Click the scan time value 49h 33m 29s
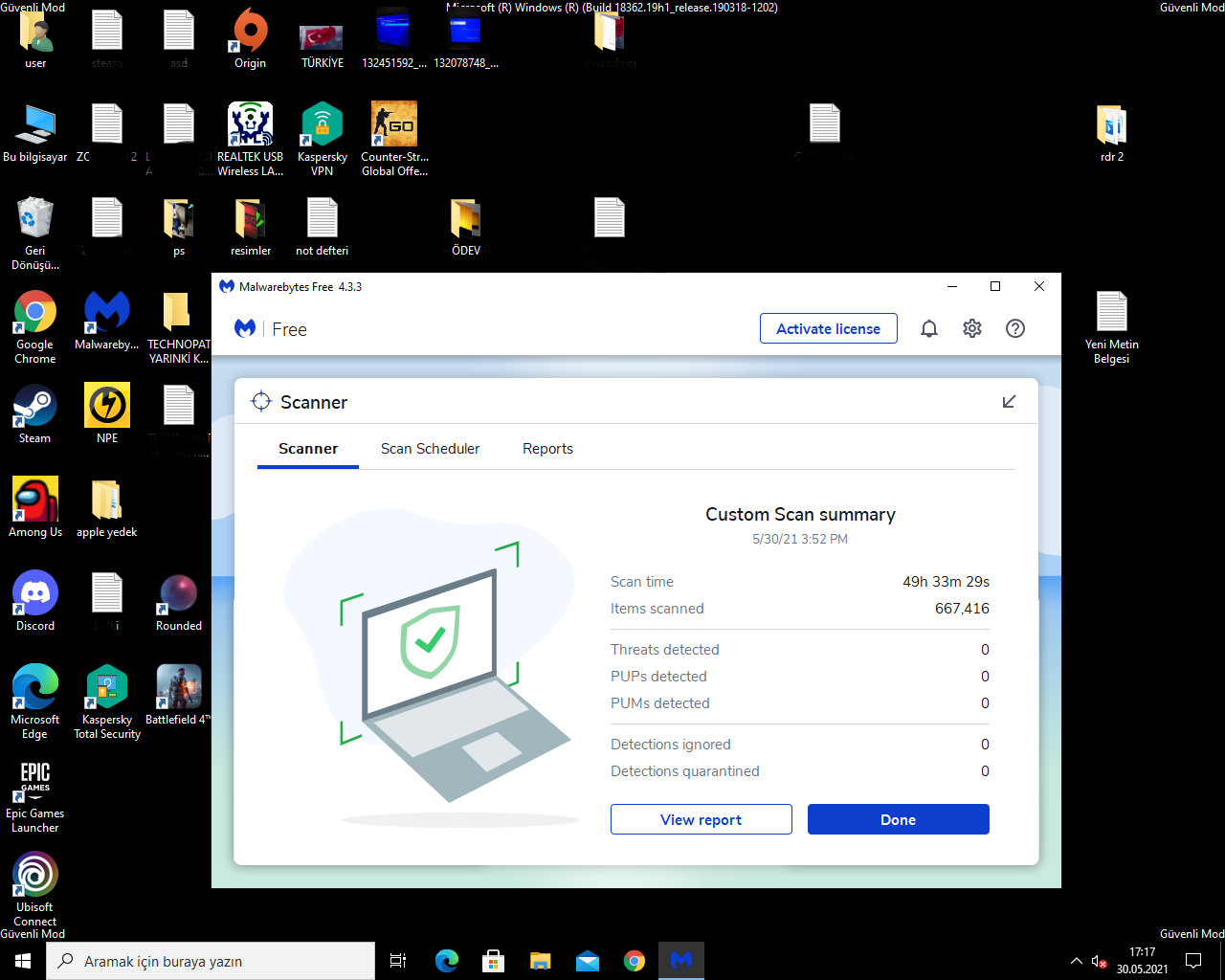Image resolution: width=1225 pixels, height=980 pixels. pyautogui.click(x=946, y=582)
